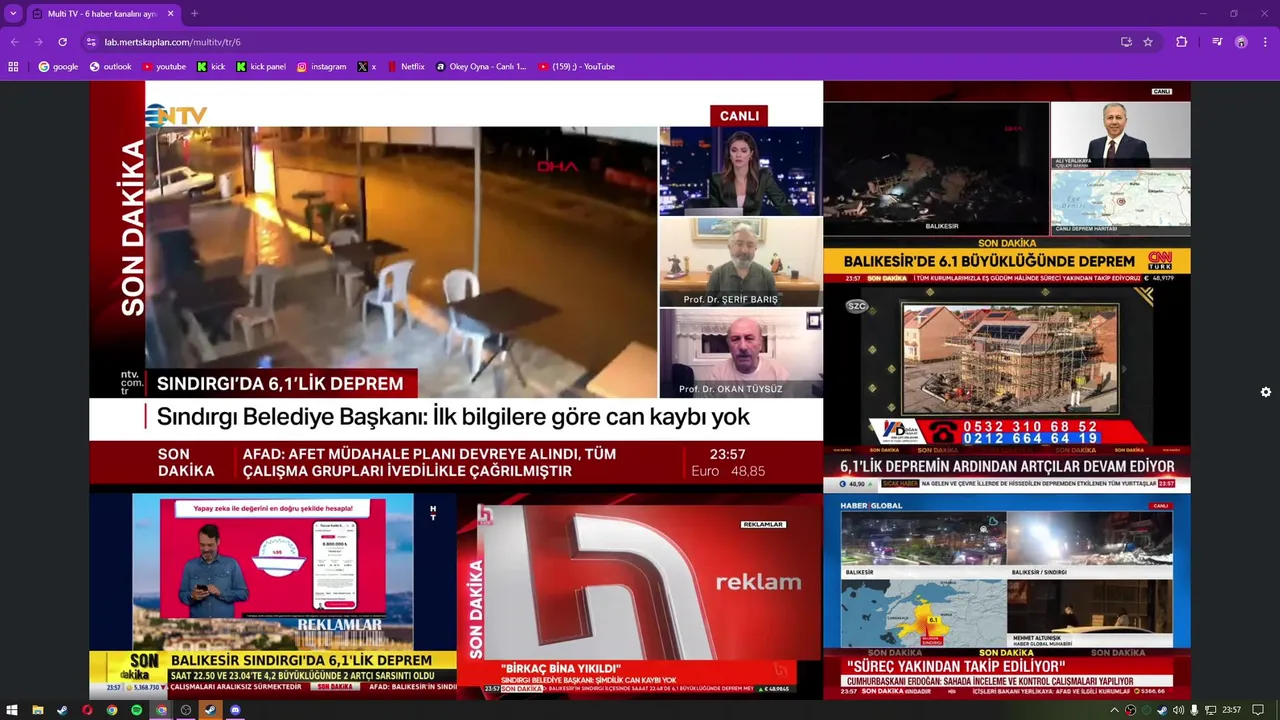Open the volume control in system tray
Viewport: 1280px width, 720px height.
coord(1178,710)
